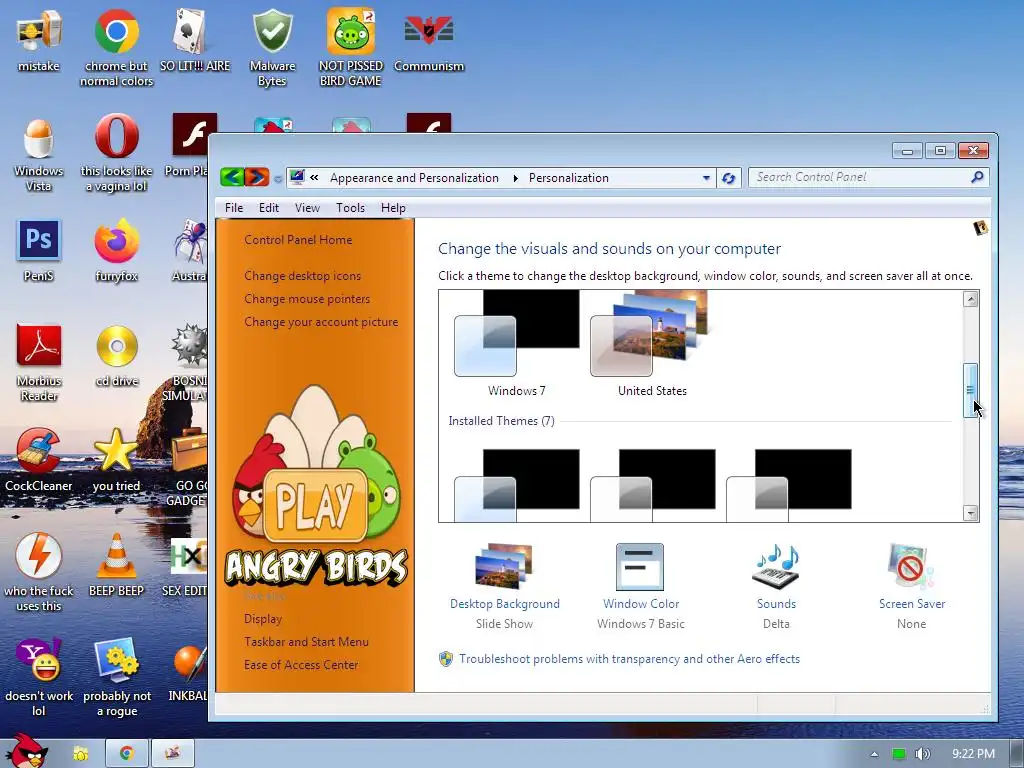The image size is (1024, 768).
Task: Click the theme list scroll up arrow
Action: 970,299
